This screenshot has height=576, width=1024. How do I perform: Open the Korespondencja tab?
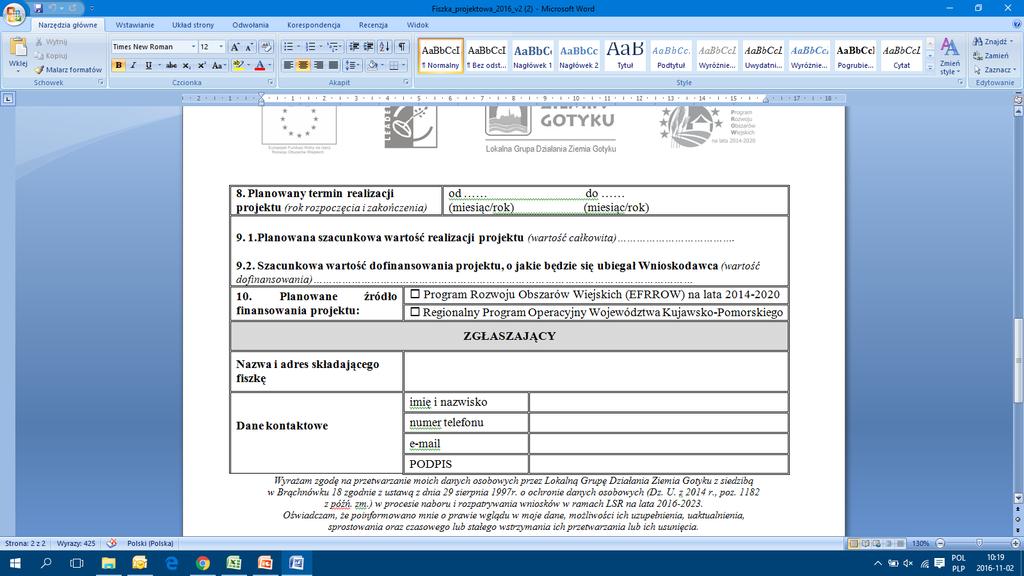point(313,25)
